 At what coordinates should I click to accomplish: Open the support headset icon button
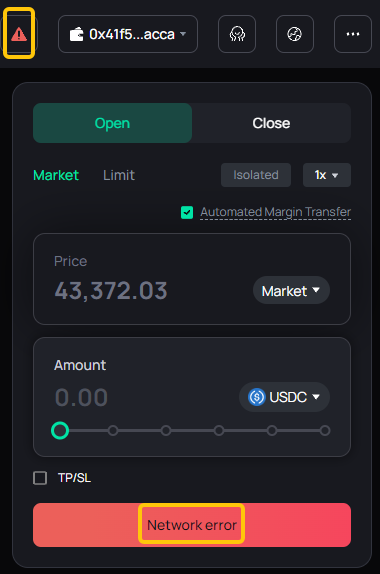[x=237, y=34]
